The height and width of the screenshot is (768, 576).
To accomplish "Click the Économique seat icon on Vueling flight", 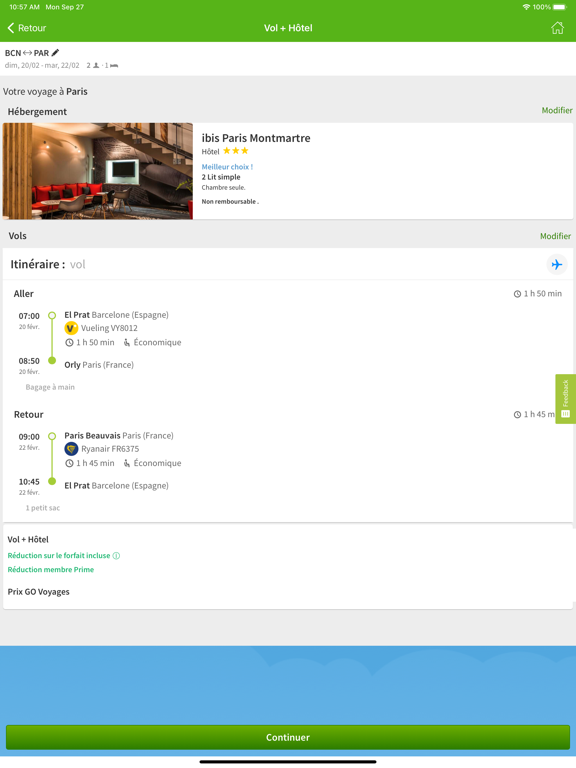I will (127, 342).
